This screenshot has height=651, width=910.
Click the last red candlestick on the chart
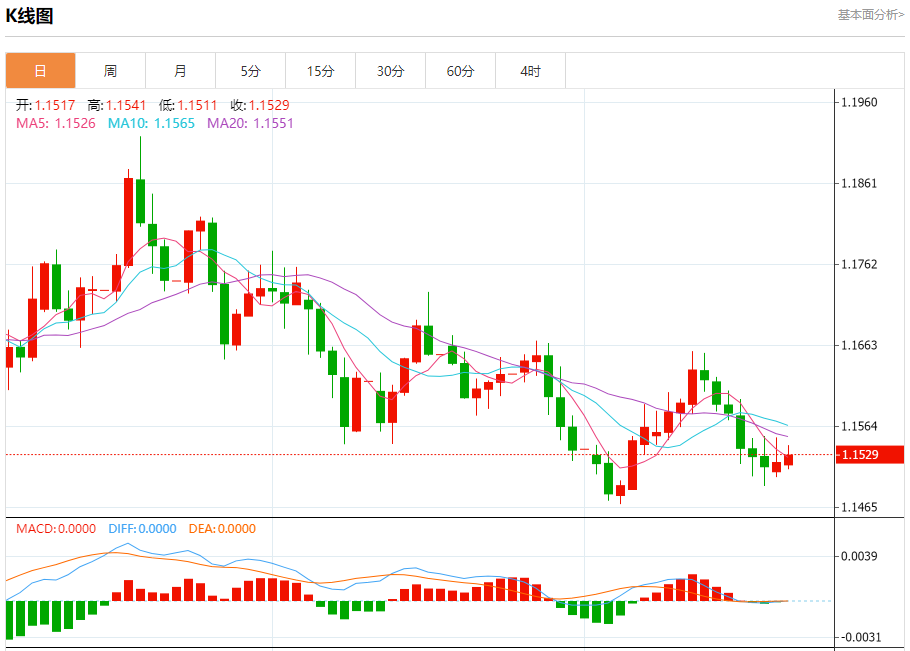click(x=788, y=460)
